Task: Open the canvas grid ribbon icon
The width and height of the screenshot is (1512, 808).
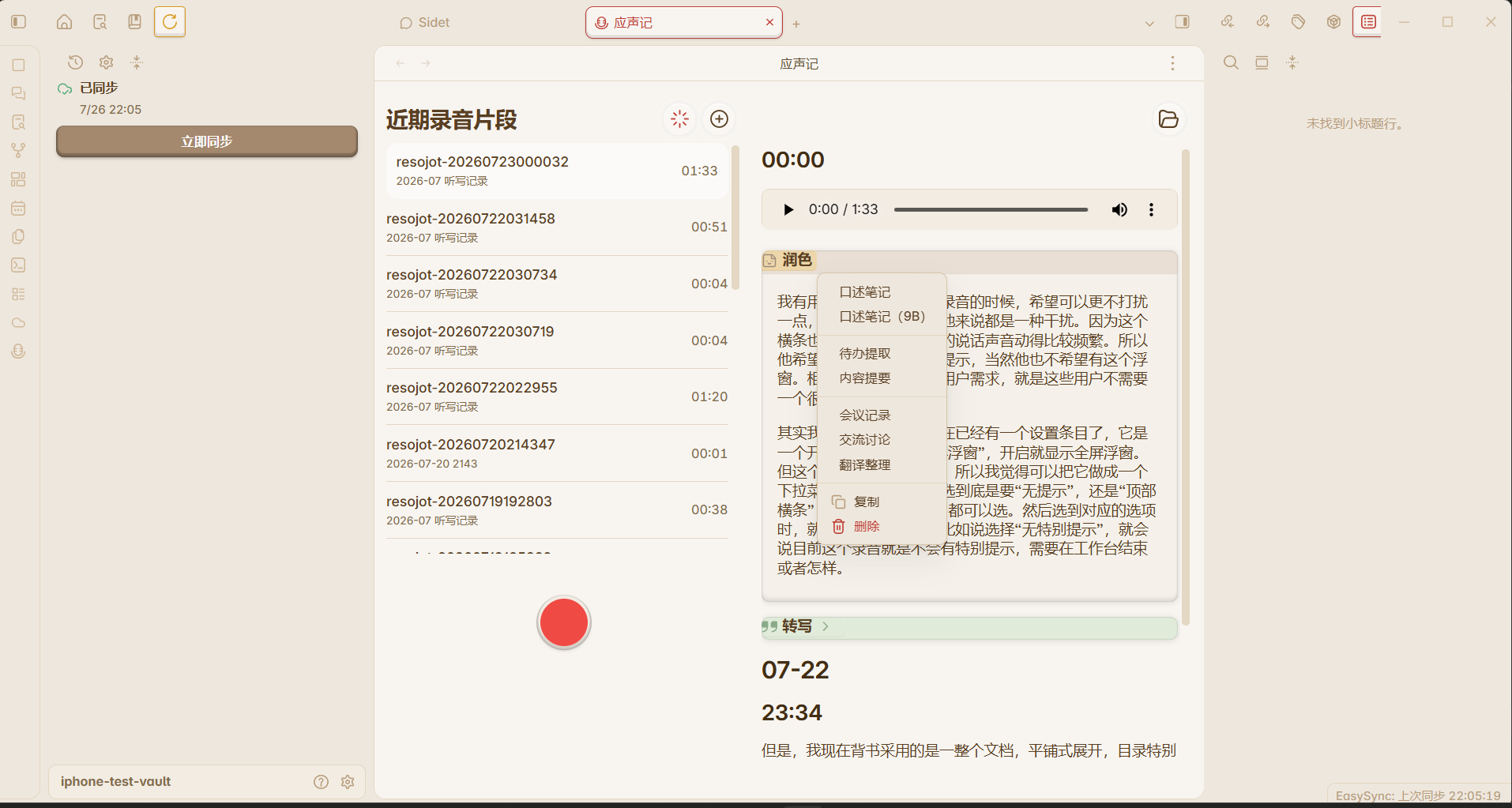Action: pyautogui.click(x=18, y=179)
